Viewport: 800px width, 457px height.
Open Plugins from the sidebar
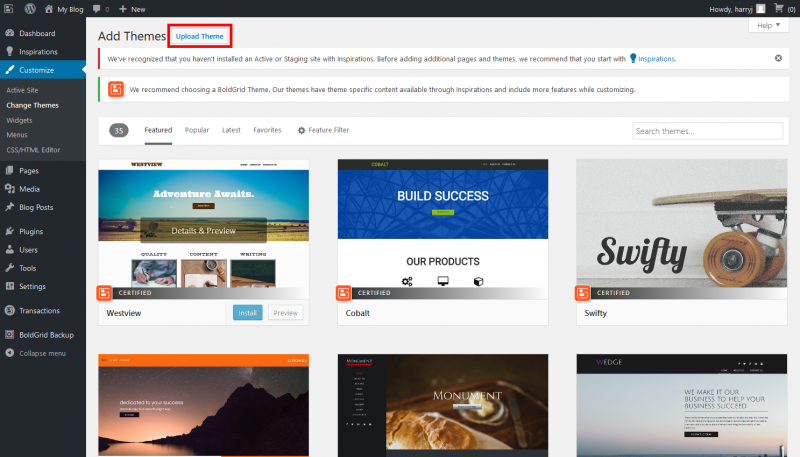[30, 231]
